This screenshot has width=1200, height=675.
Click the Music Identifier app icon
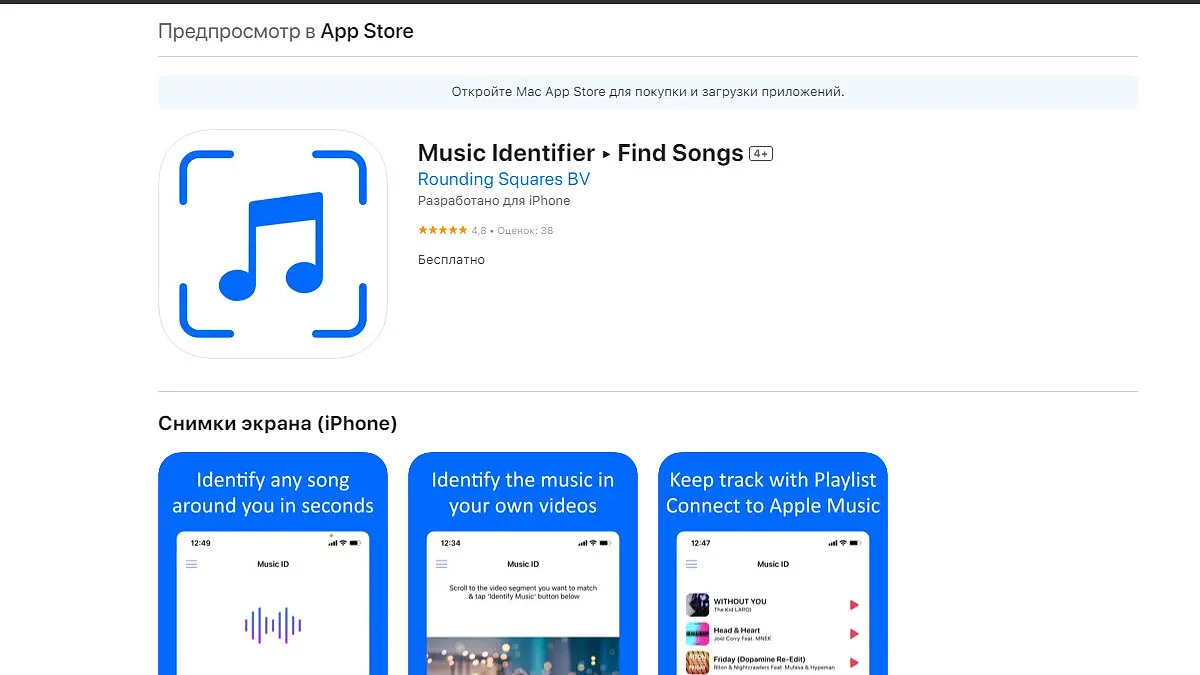coord(273,244)
